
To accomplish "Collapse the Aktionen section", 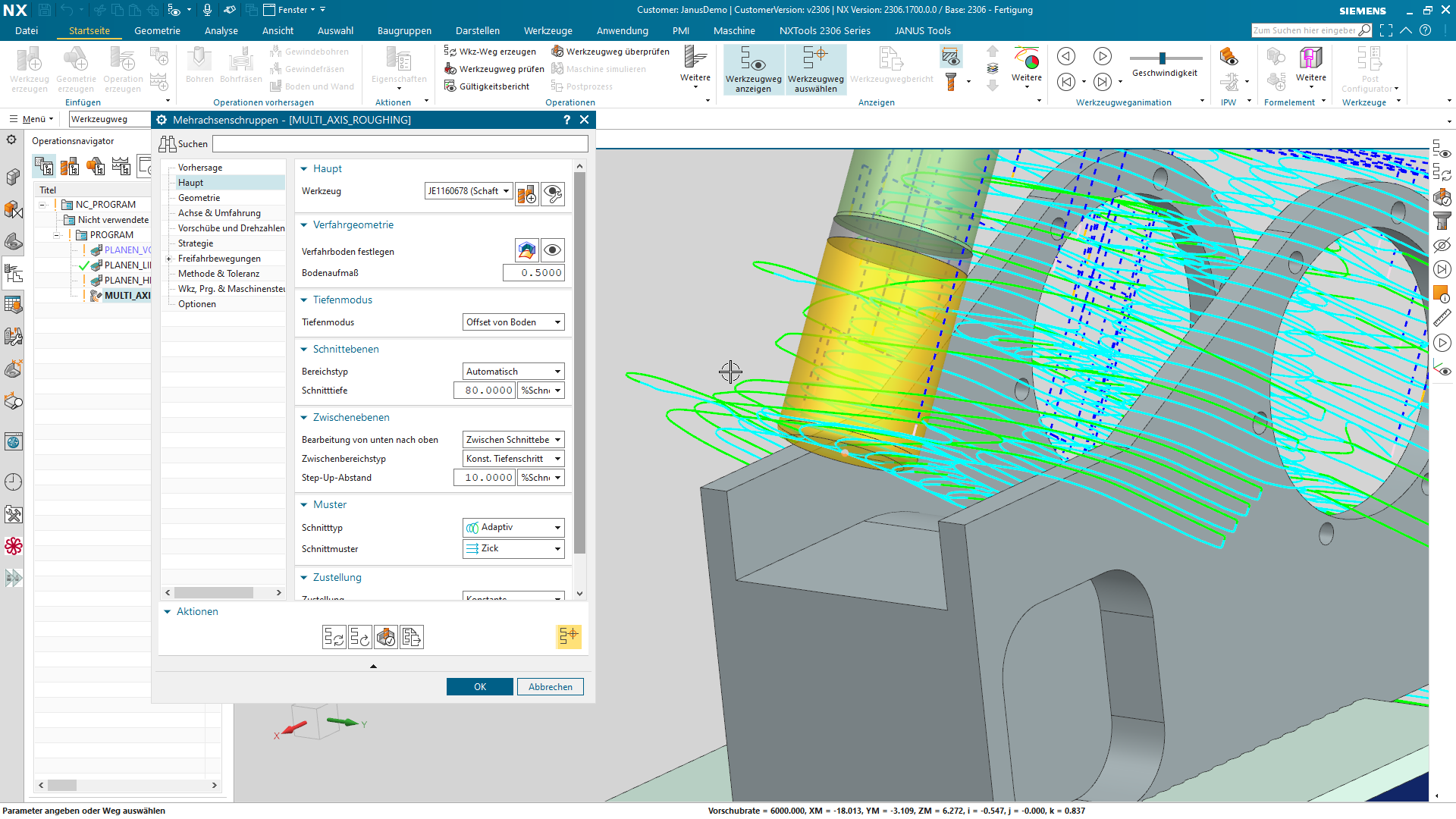I will tap(168, 611).
